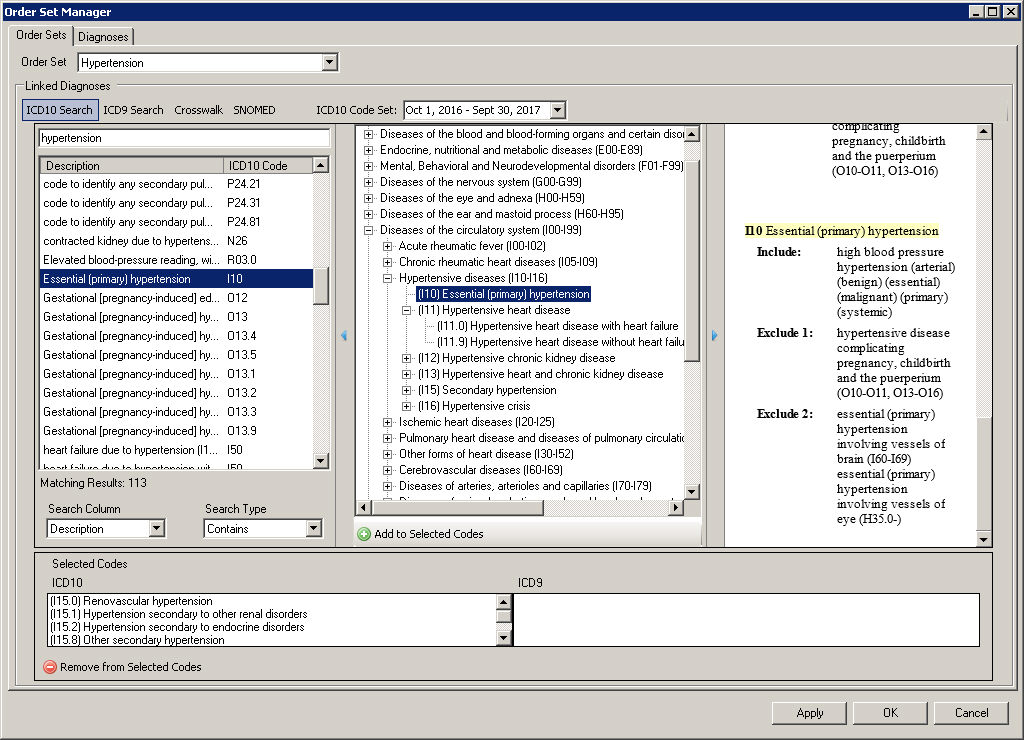
Task: Open the Order Set Hypertension dropdown
Action: (330, 63)
